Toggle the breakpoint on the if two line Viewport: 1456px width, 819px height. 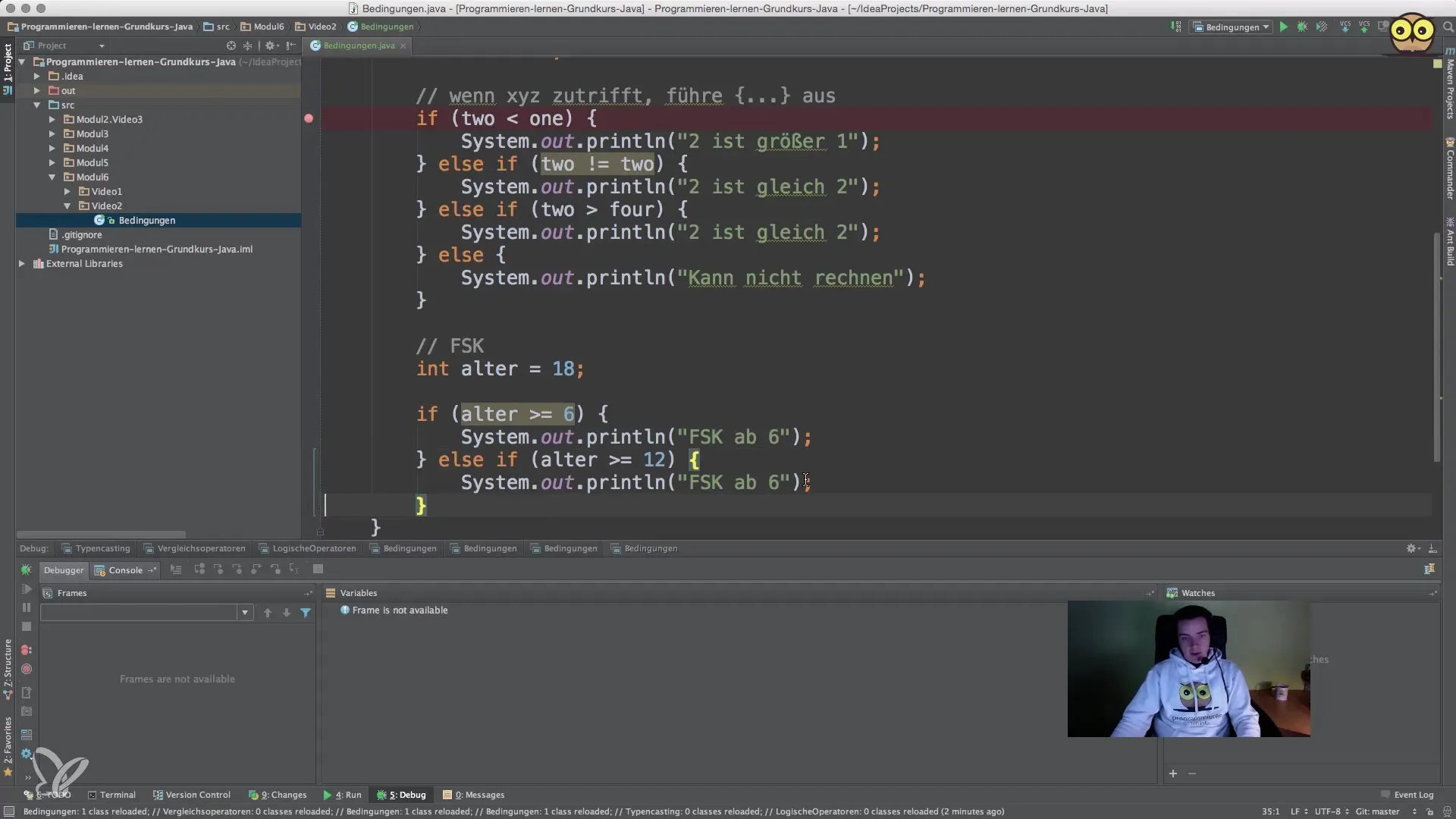[x=309, y=118]
